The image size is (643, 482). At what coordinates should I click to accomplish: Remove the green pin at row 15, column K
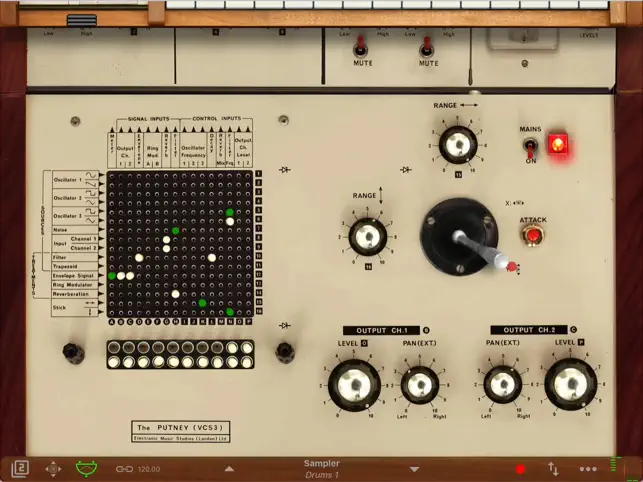pos(202,303)
